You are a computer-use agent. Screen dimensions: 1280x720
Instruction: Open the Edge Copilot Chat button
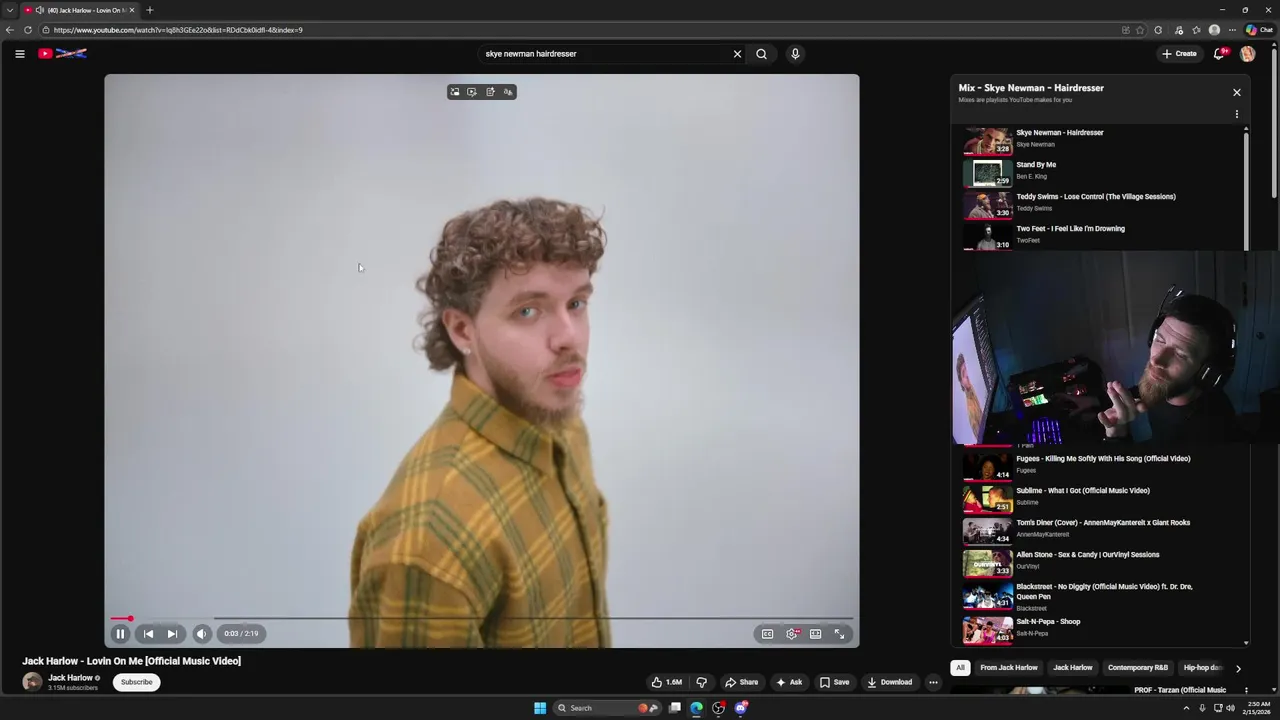[1259, 30]
